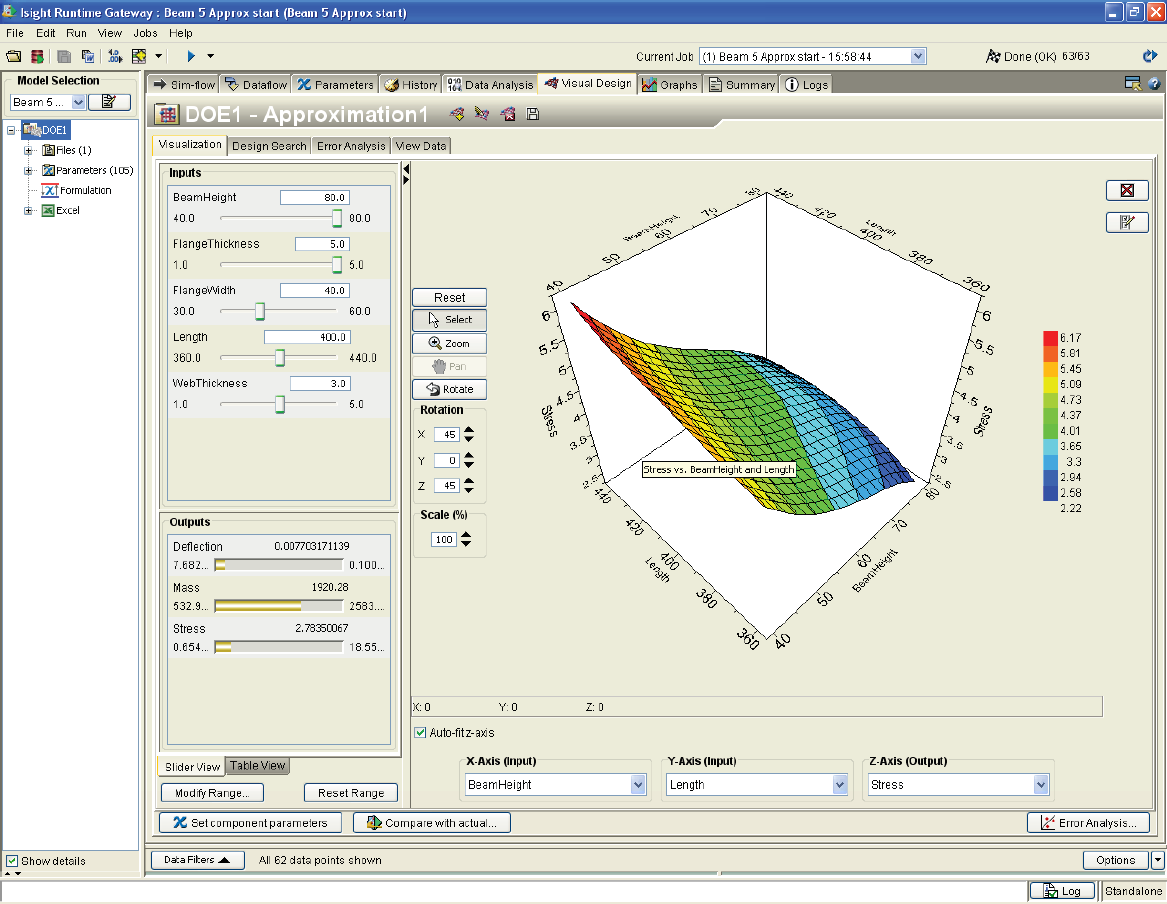The width and height of the screenshot is (1167, 904).
Task: Click the red X button above the graph
Action: (1127, 191)
